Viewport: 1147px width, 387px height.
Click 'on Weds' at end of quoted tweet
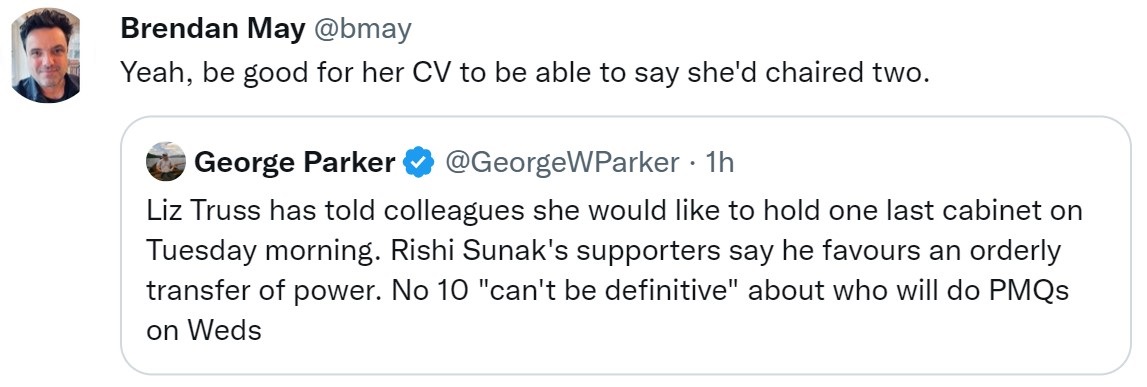[x=203, y=331]
